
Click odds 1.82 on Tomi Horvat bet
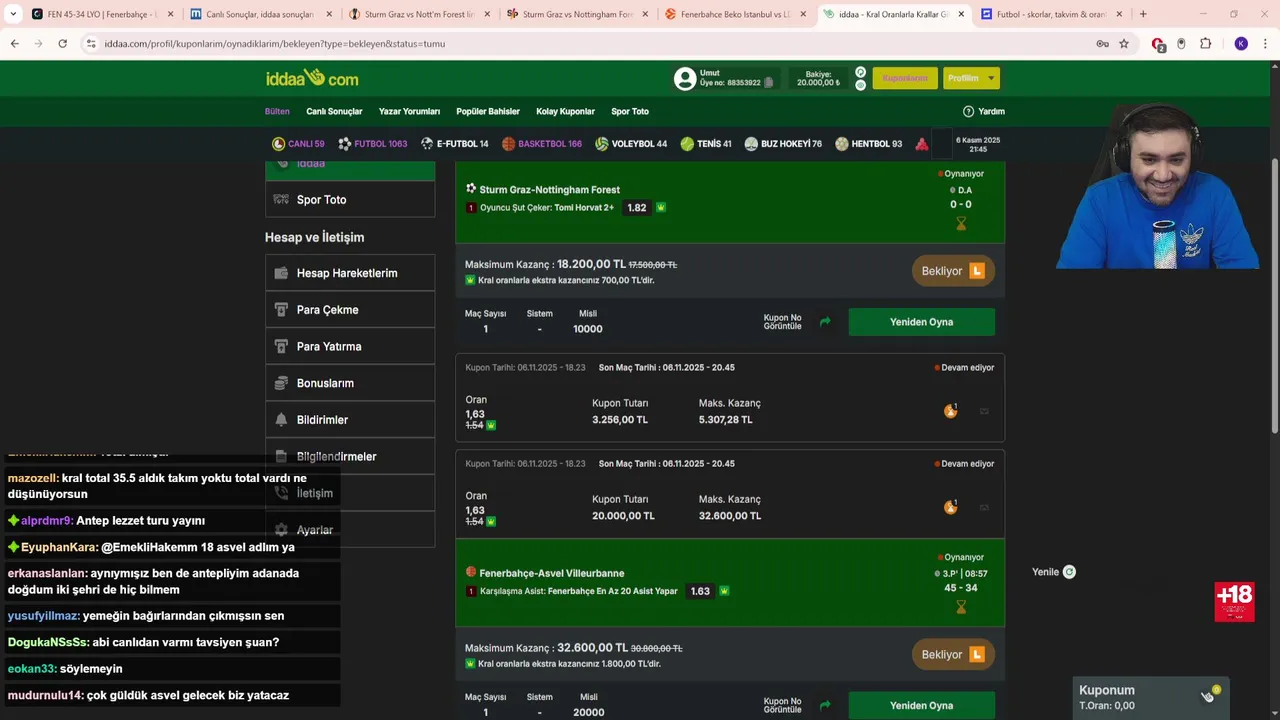pyautogui.click(x=636, y=208)
